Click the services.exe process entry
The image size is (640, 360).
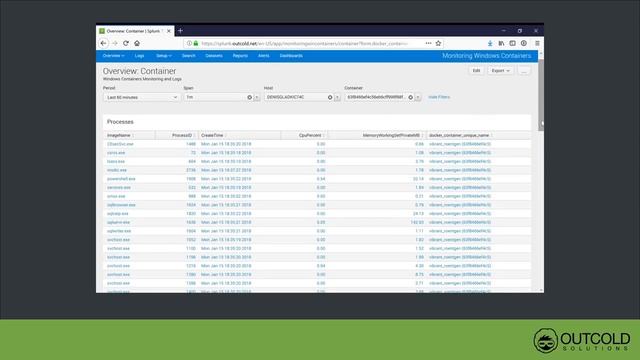119,188
